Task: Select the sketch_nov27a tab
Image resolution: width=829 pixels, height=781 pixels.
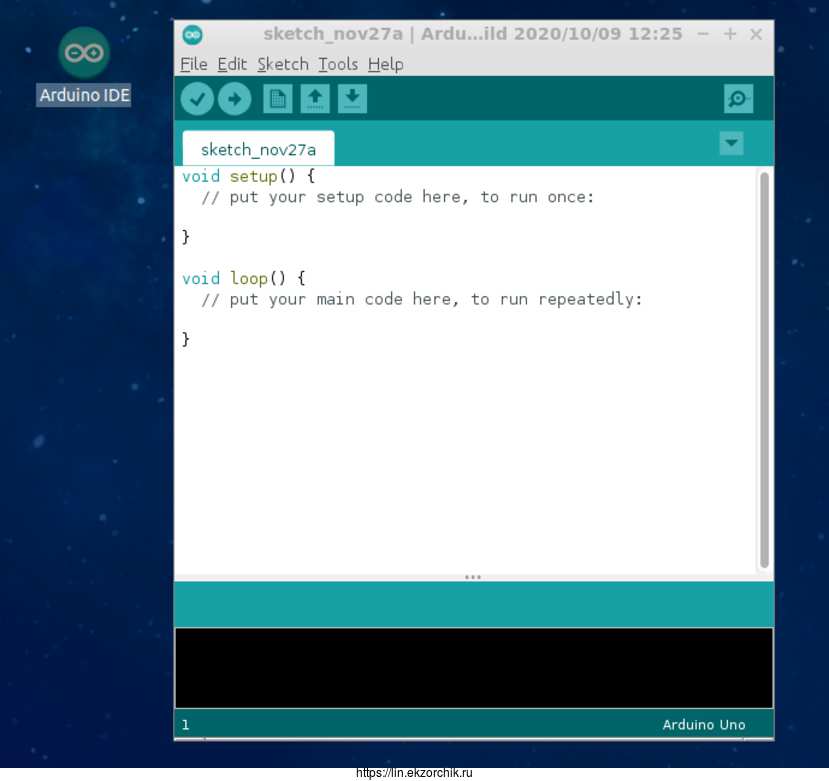Action: point(258,150)
